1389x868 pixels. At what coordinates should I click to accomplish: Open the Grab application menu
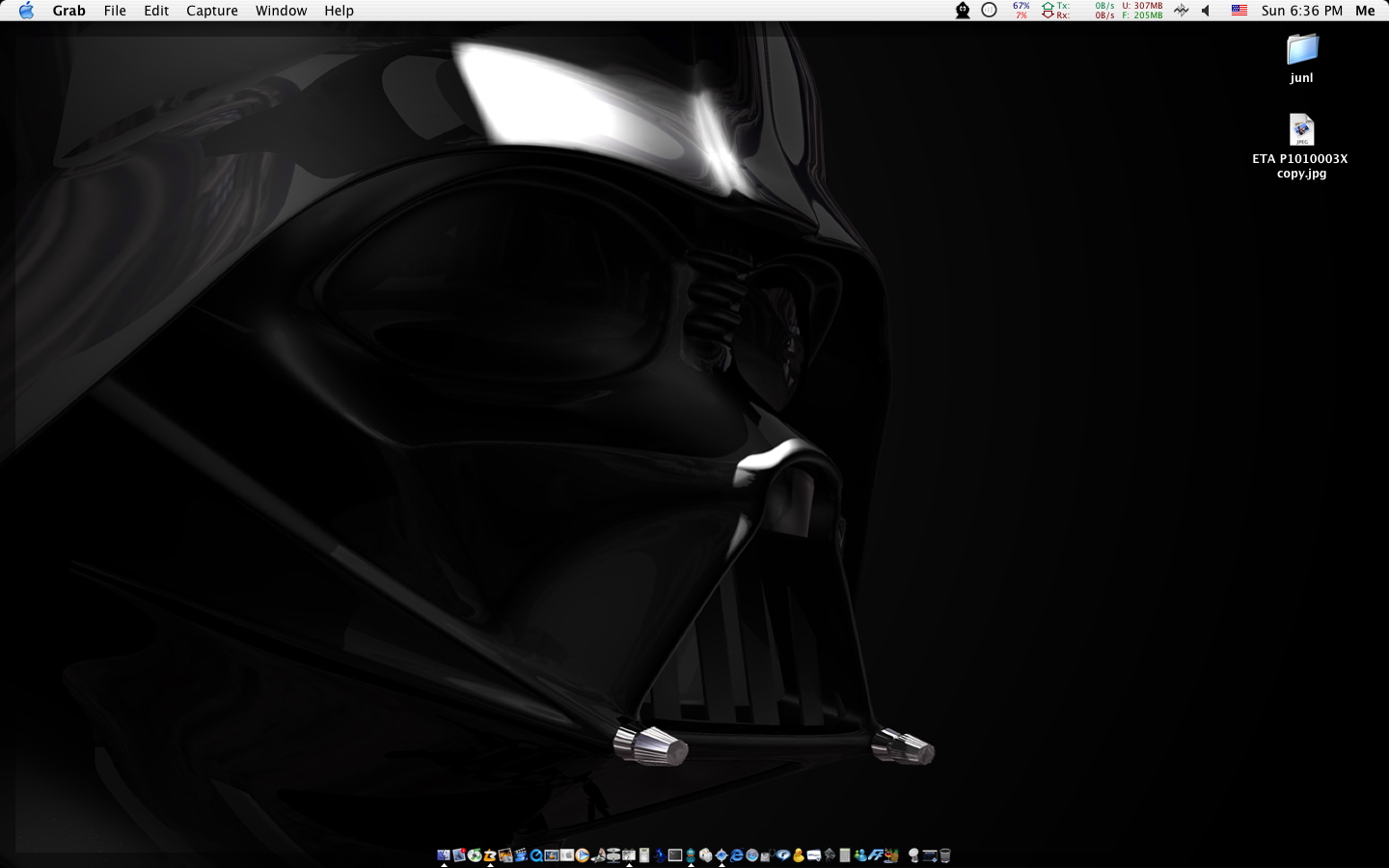(68, 11)
